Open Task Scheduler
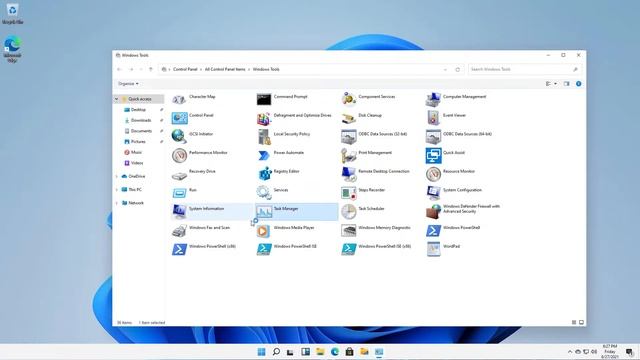 click(363, 211)
